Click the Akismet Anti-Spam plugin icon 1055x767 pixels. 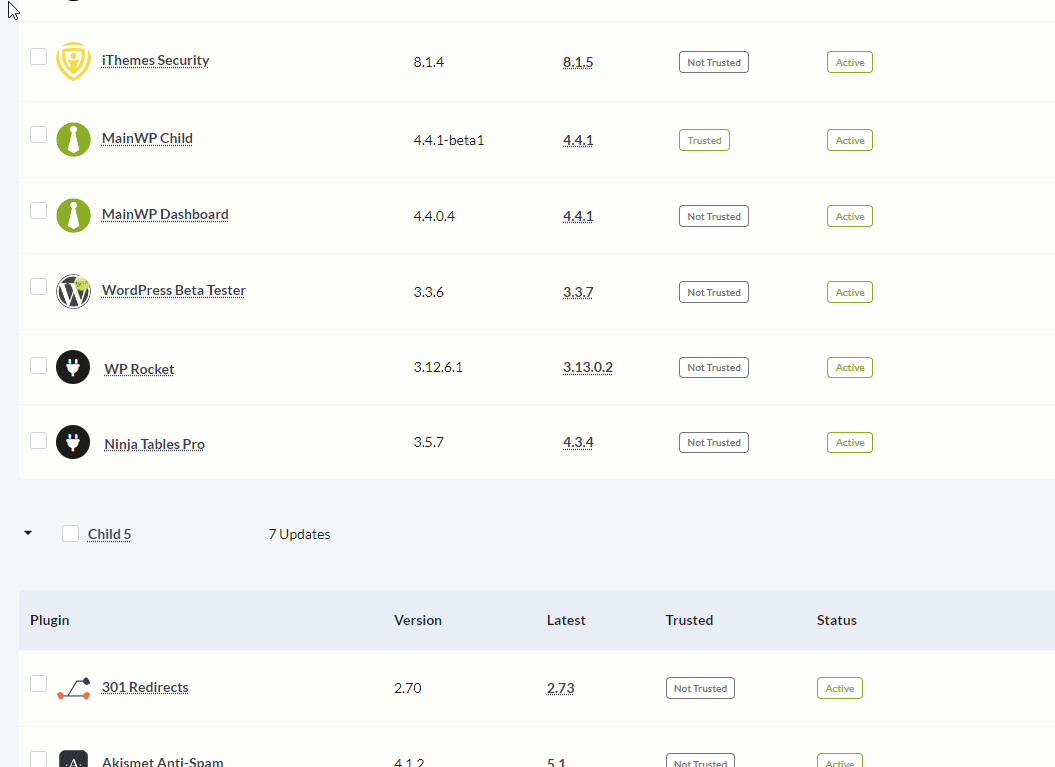73,759
